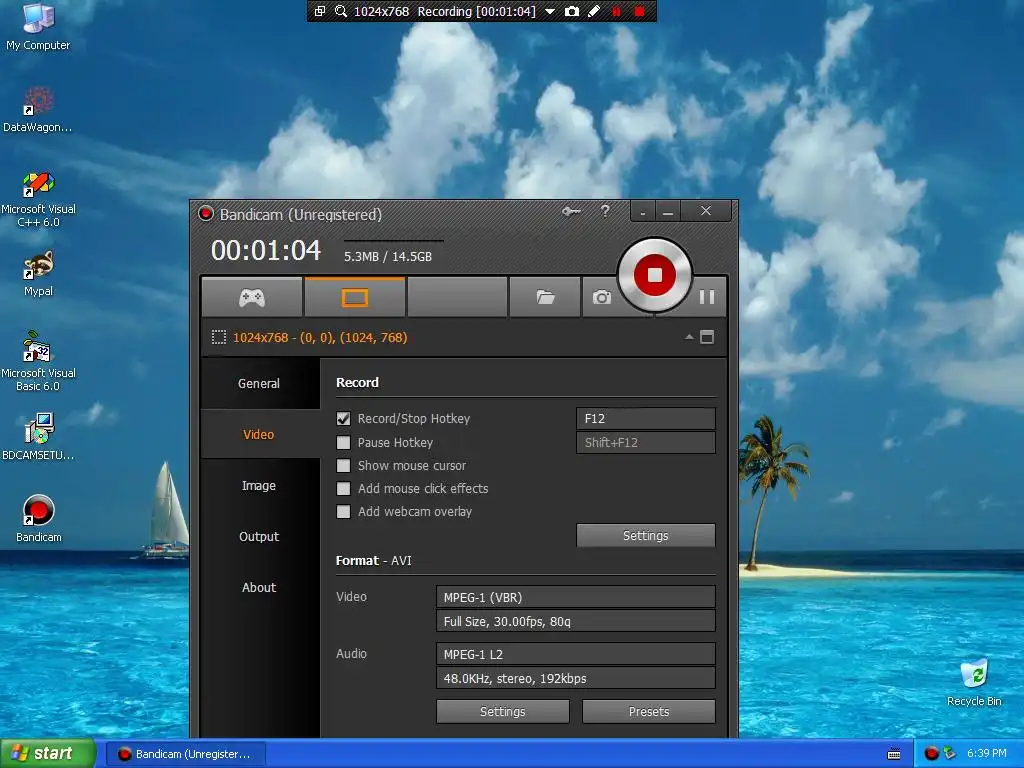This screenshot has width=1024, height=768.
Task: Open My Computer desktop icon
Action: [38, 27]
